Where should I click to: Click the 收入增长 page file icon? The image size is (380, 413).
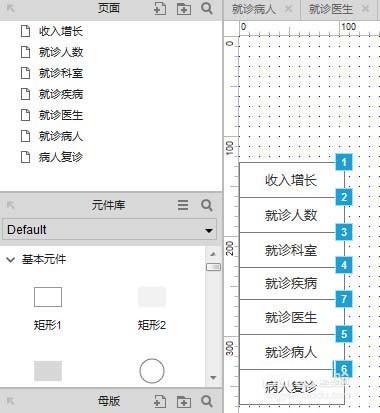click(x=25, y=31)
